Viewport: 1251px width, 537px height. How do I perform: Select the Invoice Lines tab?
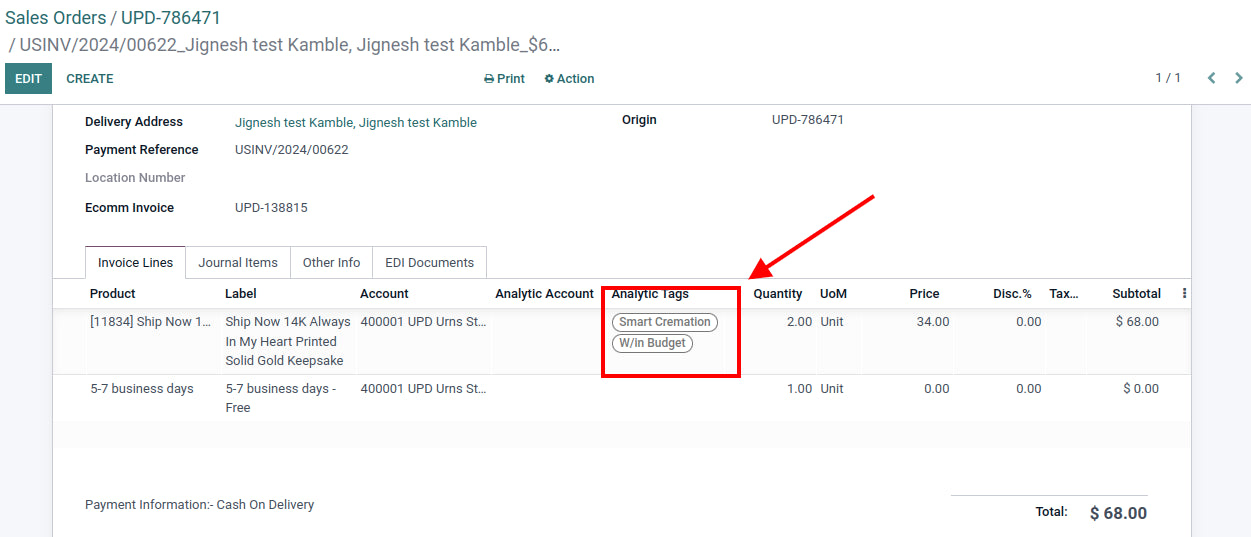click(x=135, y=263)
